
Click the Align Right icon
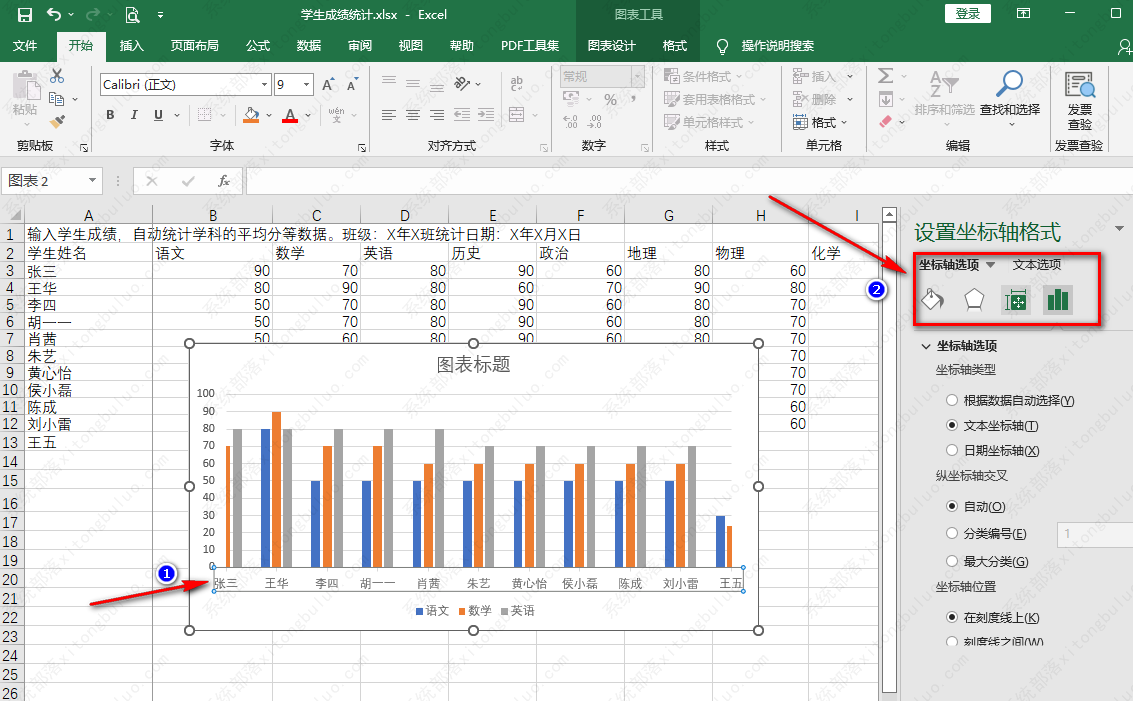(x=437, y=115)
